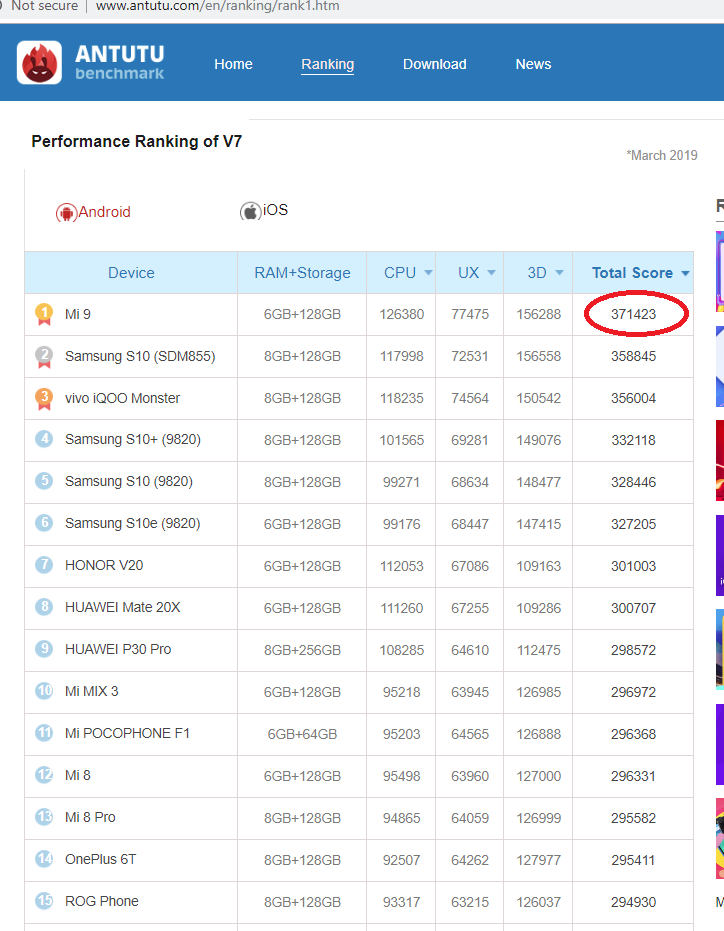Image resolution: width=724 pixels, height=931 pixels.
Task: Switch to the Android ranking tab
Action: point(93,212)
